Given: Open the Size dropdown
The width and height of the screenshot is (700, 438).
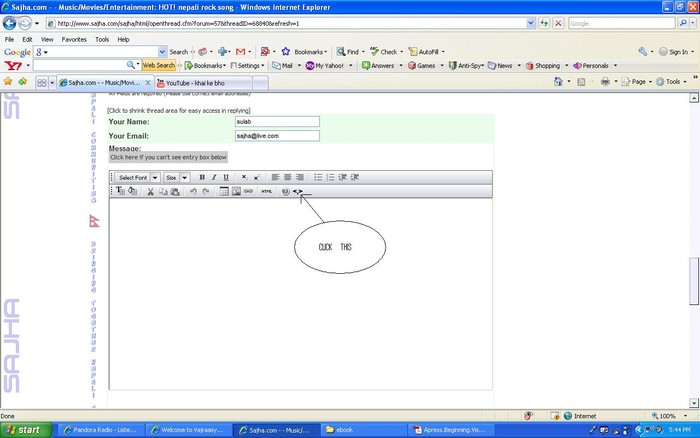Looking at the screenshot, I should click(176, 177).
